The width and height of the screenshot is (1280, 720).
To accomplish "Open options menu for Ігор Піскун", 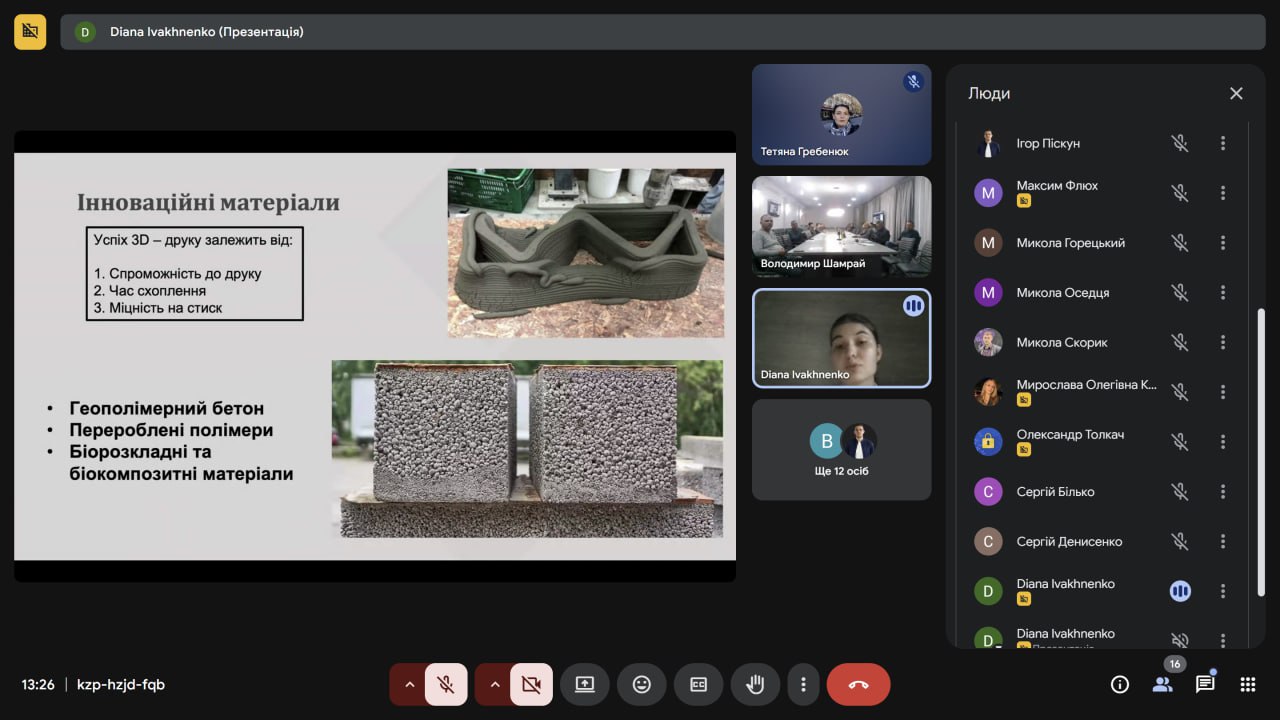I will (1222, 144).
